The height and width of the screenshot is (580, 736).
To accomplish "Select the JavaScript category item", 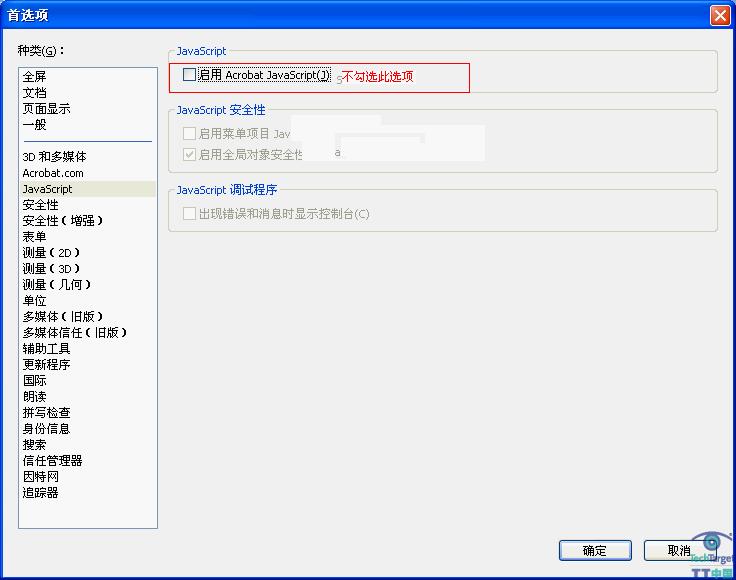I will (48, 189).
